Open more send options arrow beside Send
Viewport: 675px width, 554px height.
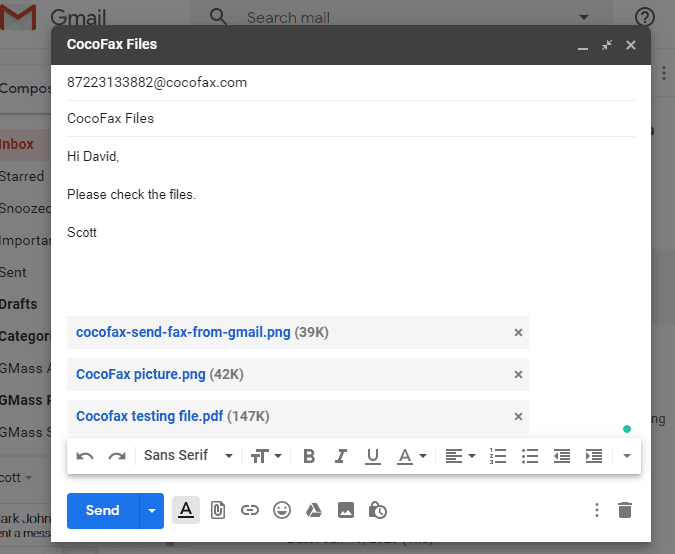[152, 510]
